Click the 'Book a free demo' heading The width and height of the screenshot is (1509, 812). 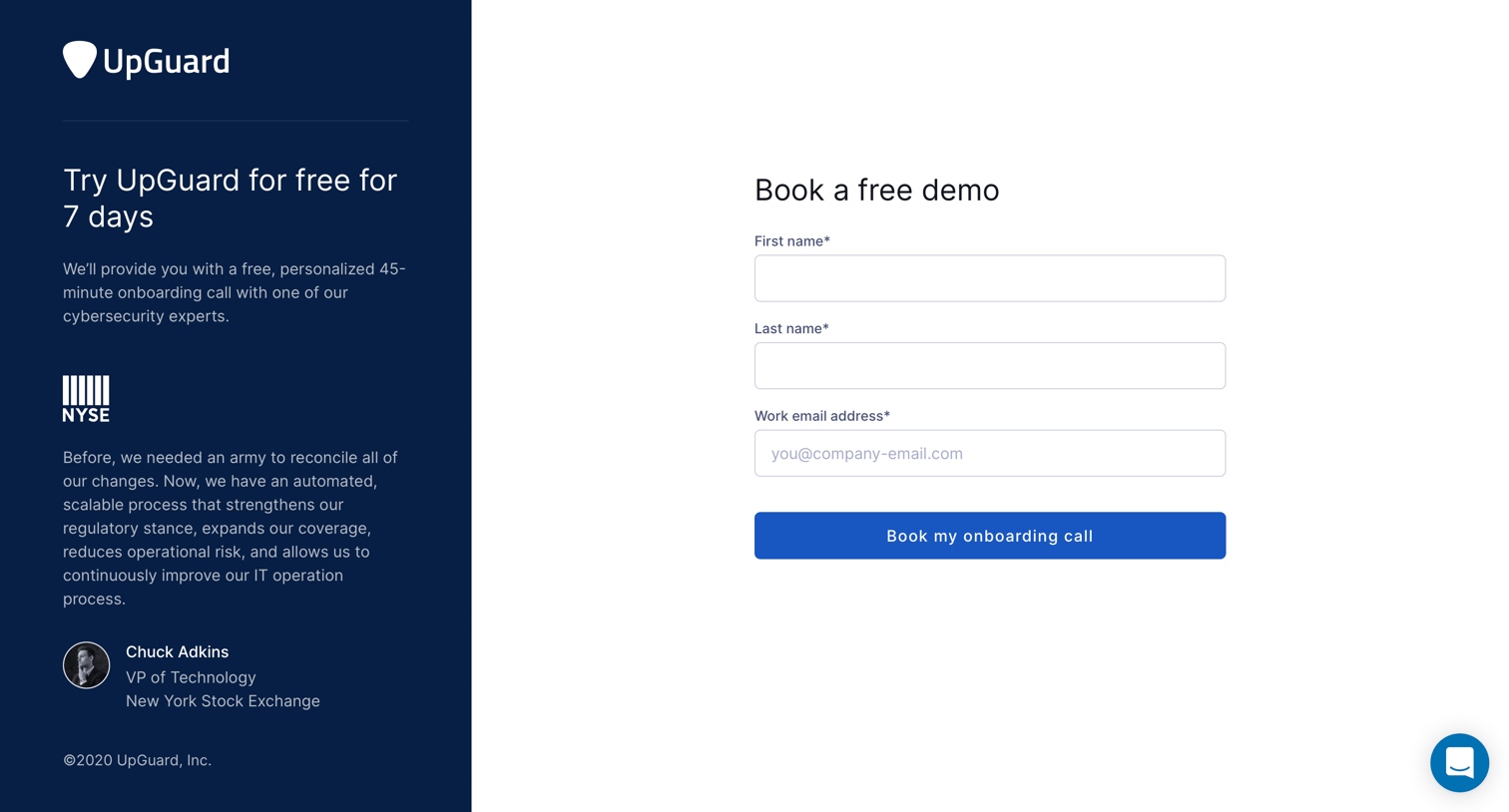pyautogui.click(x=876, y=190)
